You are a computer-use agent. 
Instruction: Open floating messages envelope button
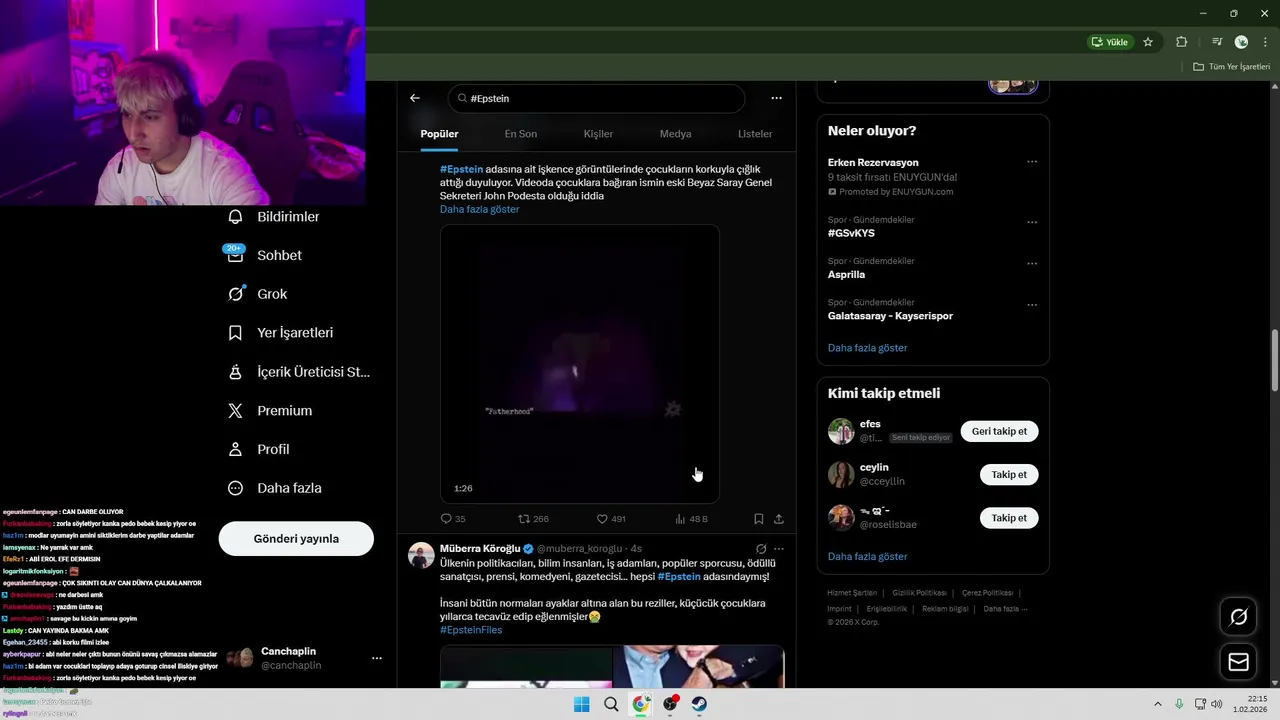tap(1238, 662)
